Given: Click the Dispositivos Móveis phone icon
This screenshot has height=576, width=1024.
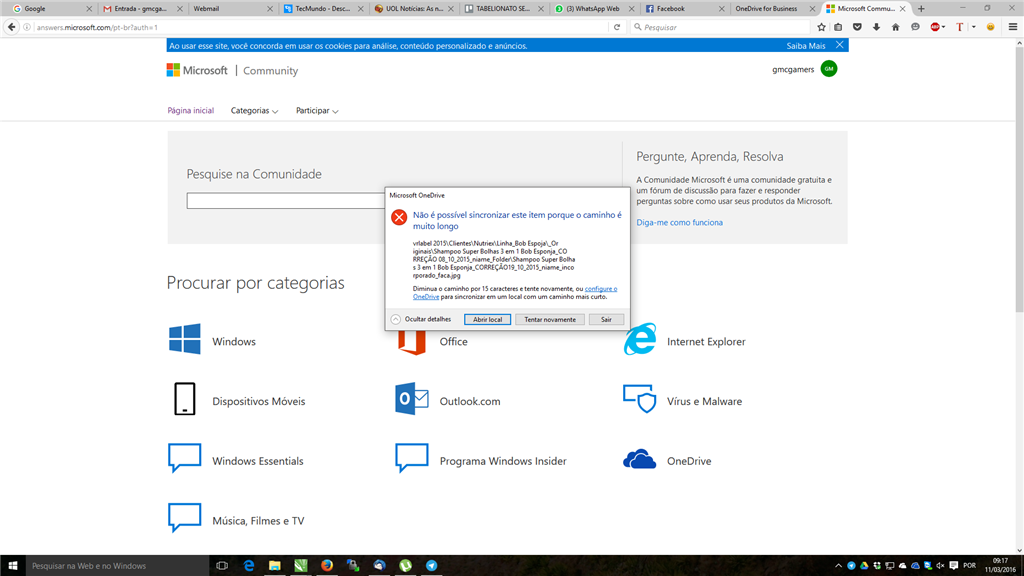Looking at the screenshot, I should tap(185, 399).
